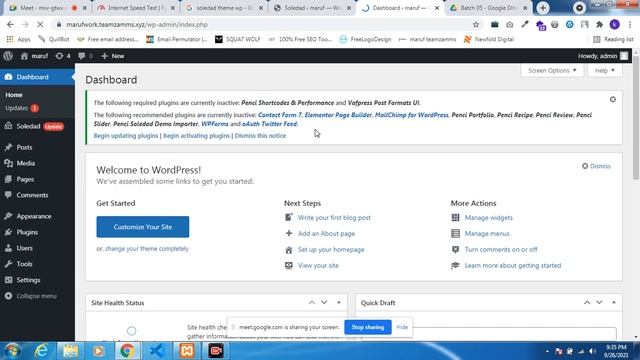Image resolution: width=640 pixels, height=360 pixels.
Task: Bookmark this page with star icon
Action: point(476,24)
